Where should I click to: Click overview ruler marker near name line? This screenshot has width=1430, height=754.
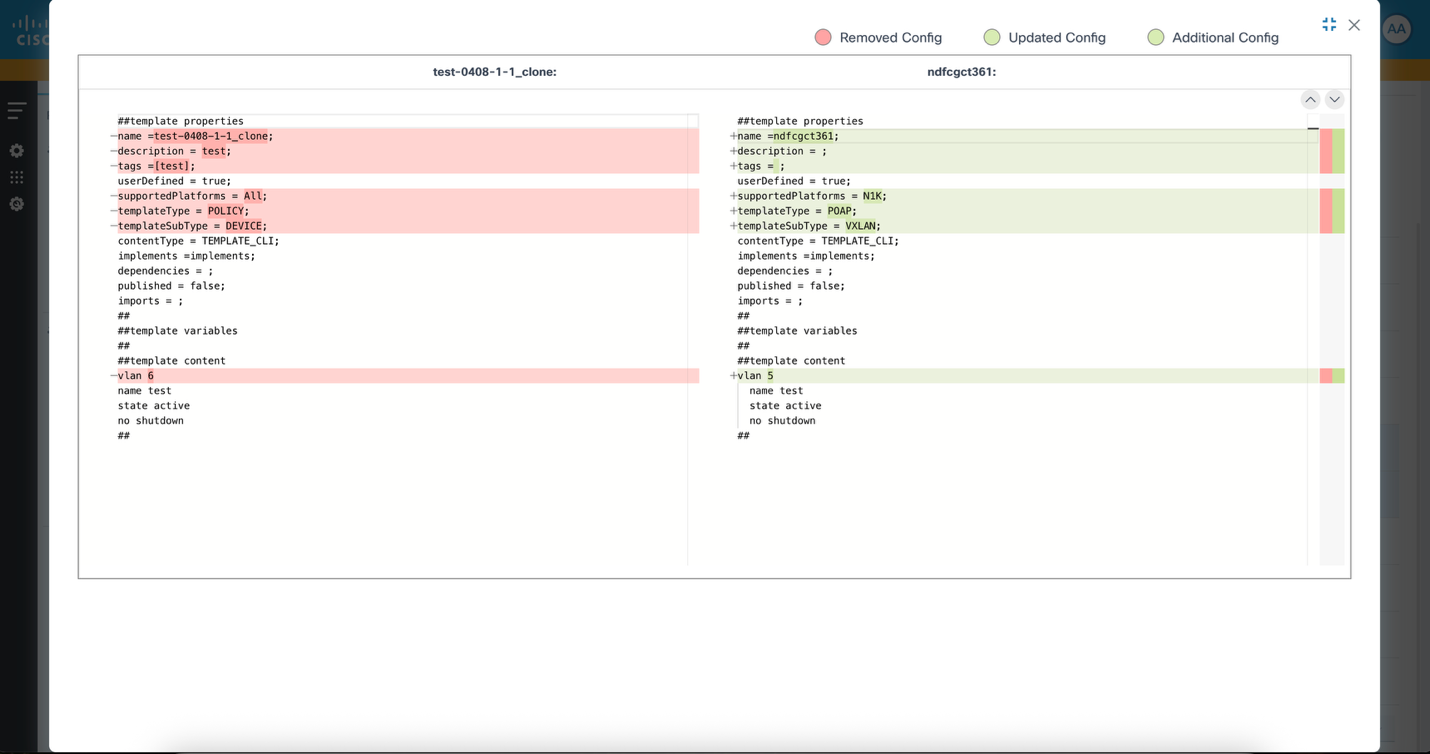[x=1332, y=136]
